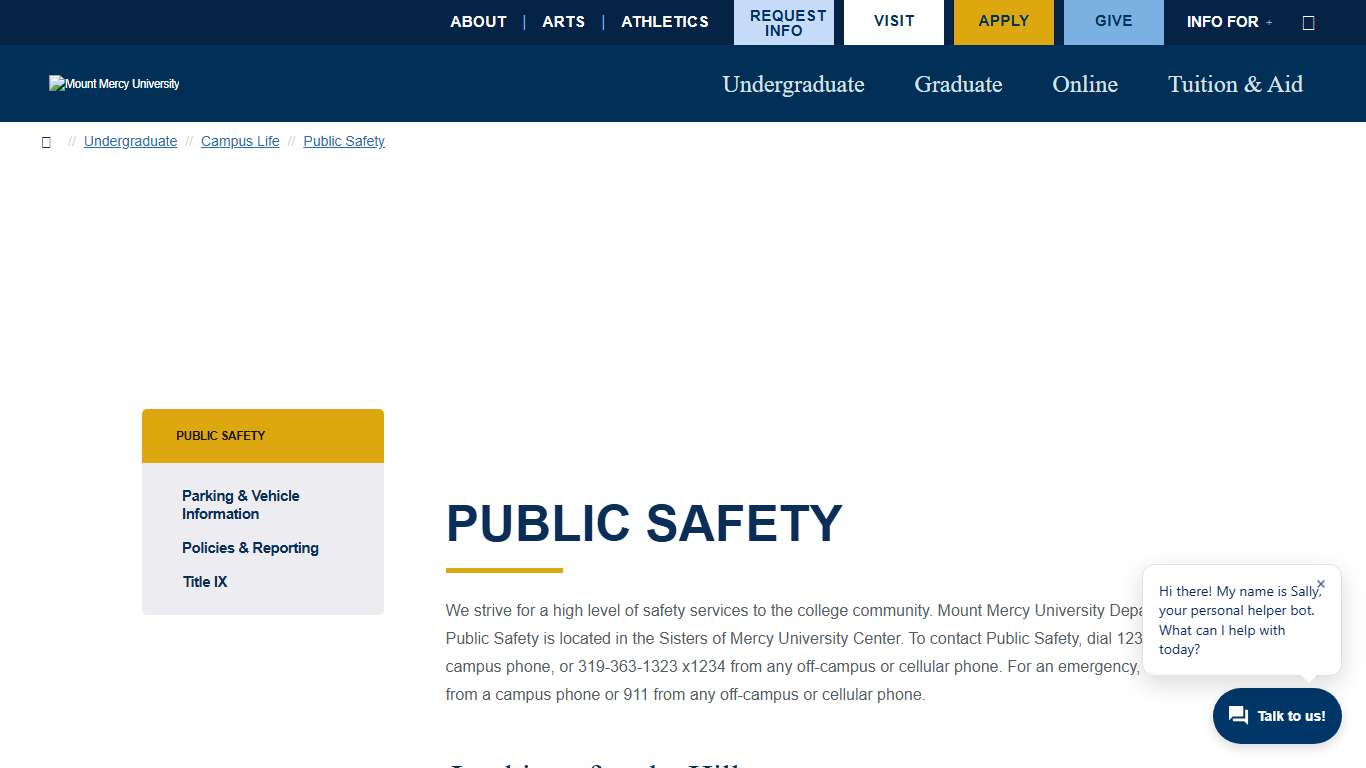Open the search icon in top bar
The image size is (1366, 768).
click(x=1308, y=21)
